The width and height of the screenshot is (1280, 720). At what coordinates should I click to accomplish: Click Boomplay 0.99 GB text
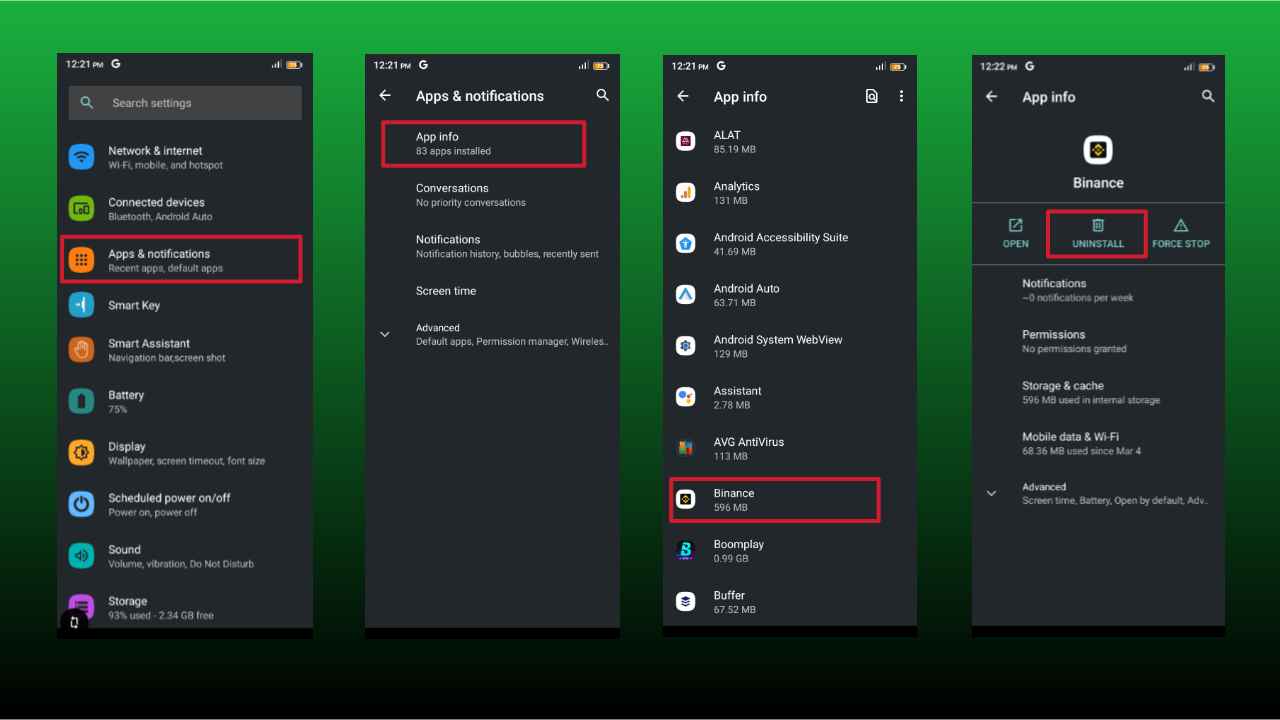pyautogui.click(x=739, y=551)
